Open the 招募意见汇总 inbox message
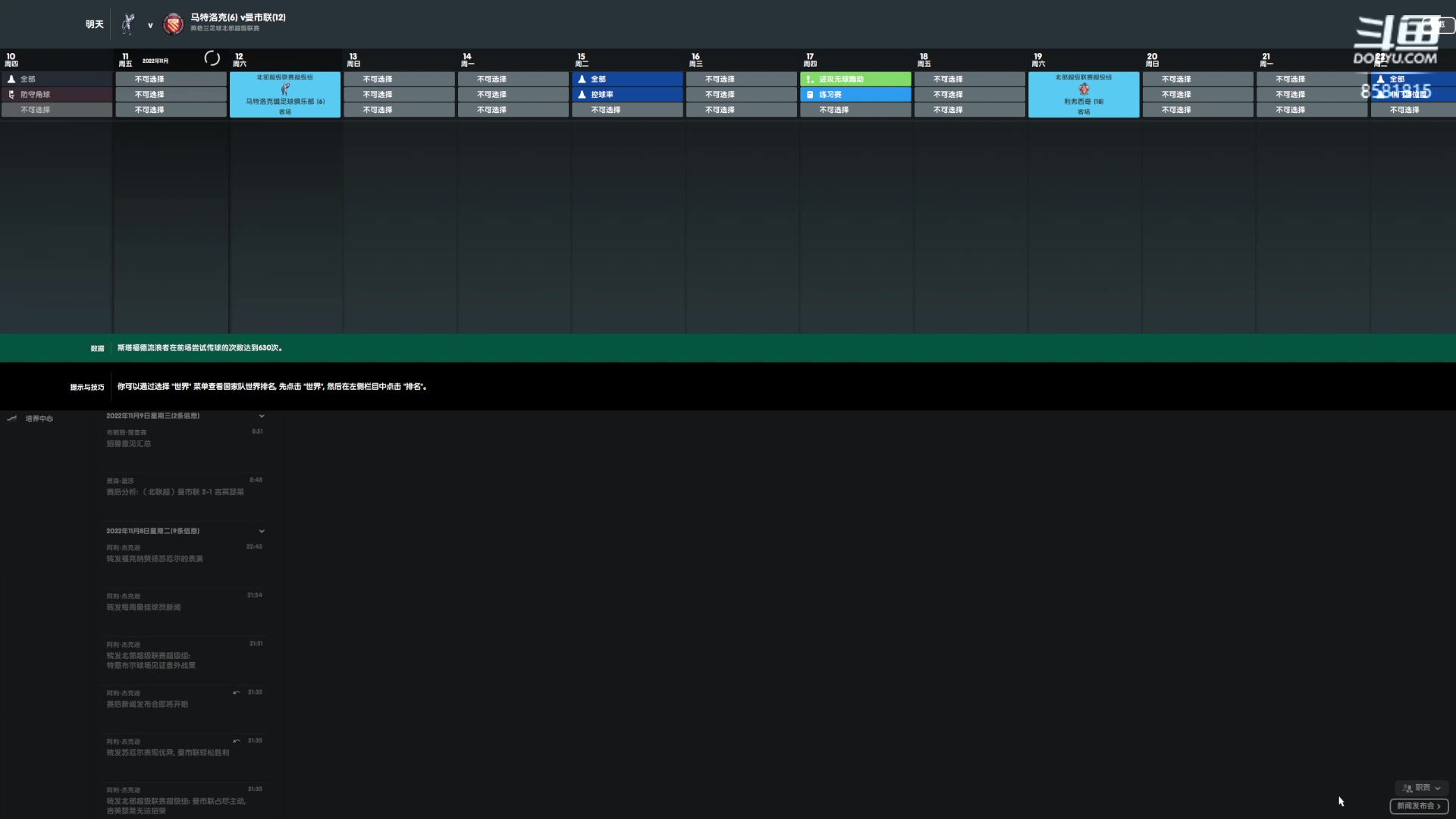The height and width of the screenshot is (819, 1456). (129, 444)
